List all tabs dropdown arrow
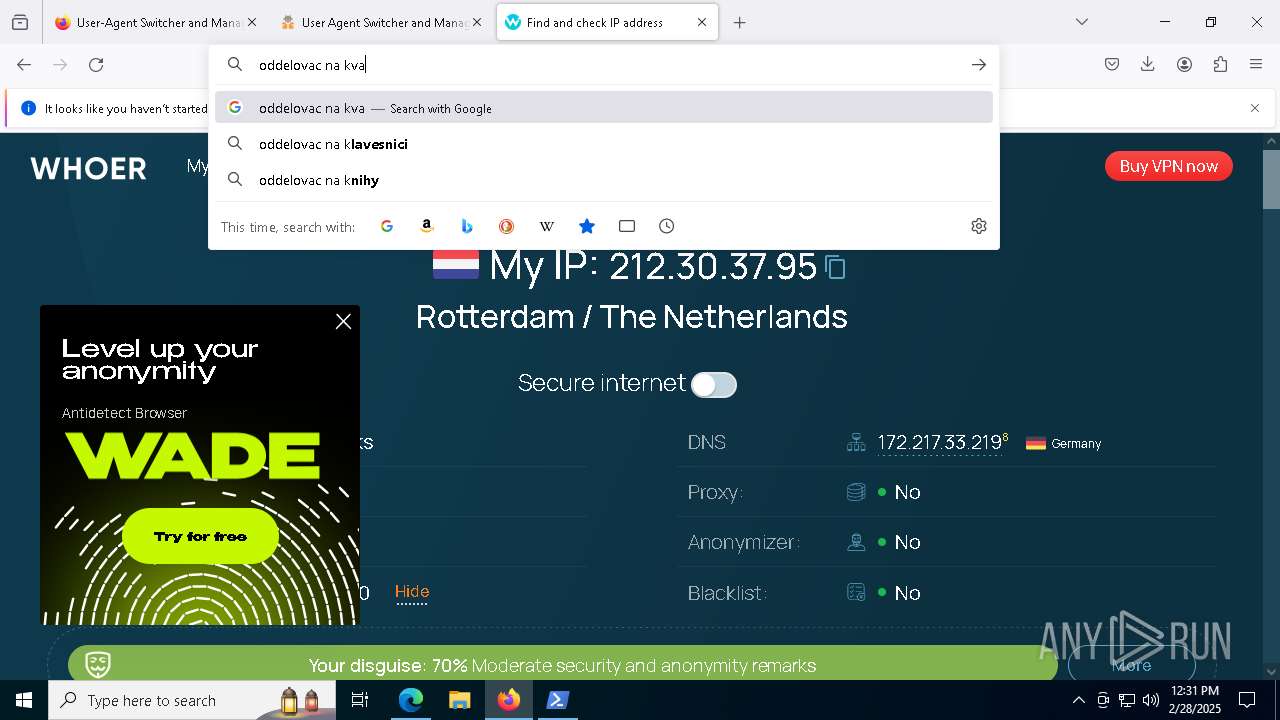This screenshot has width=1280, height=720. point(1082,22)
